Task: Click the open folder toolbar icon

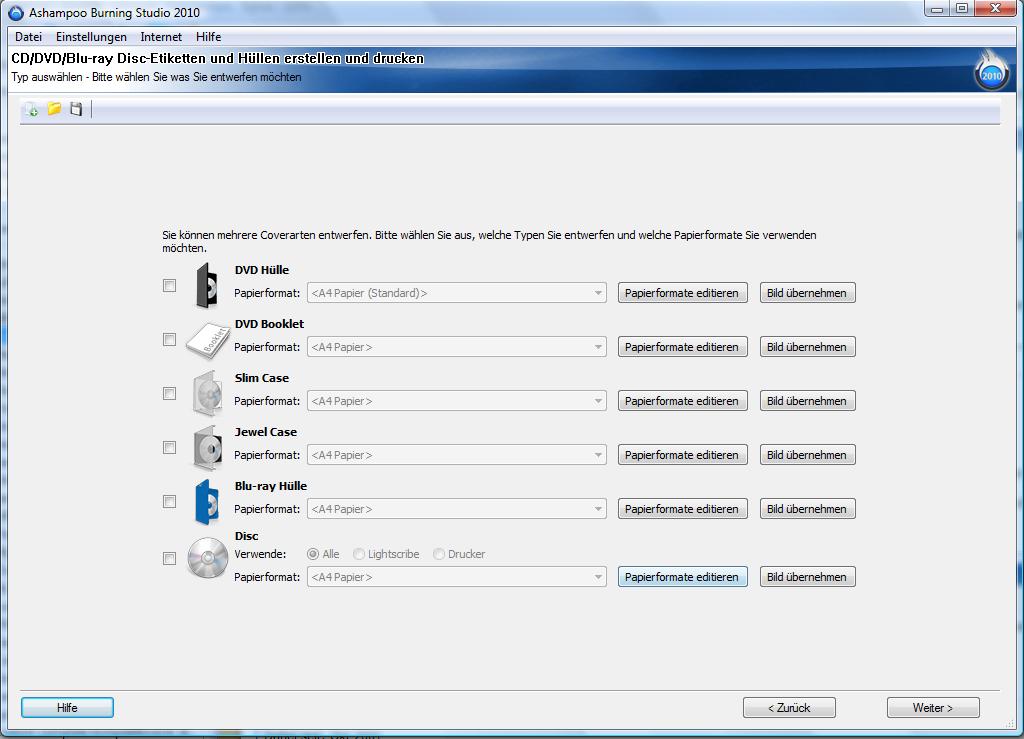Action: [x=54, y=108]
